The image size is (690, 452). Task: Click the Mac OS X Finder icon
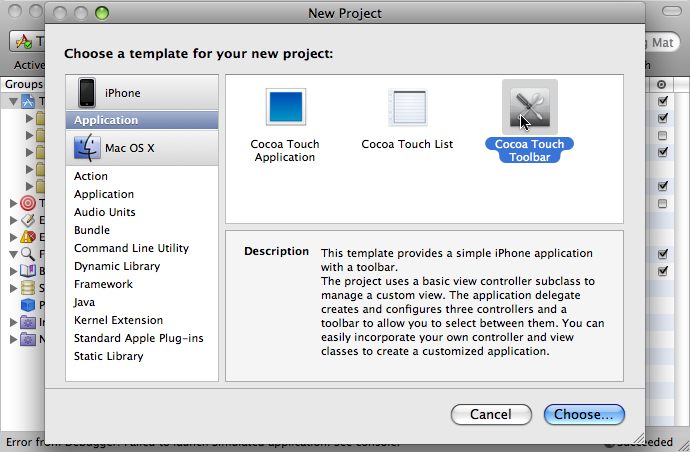tap(87, 147)
